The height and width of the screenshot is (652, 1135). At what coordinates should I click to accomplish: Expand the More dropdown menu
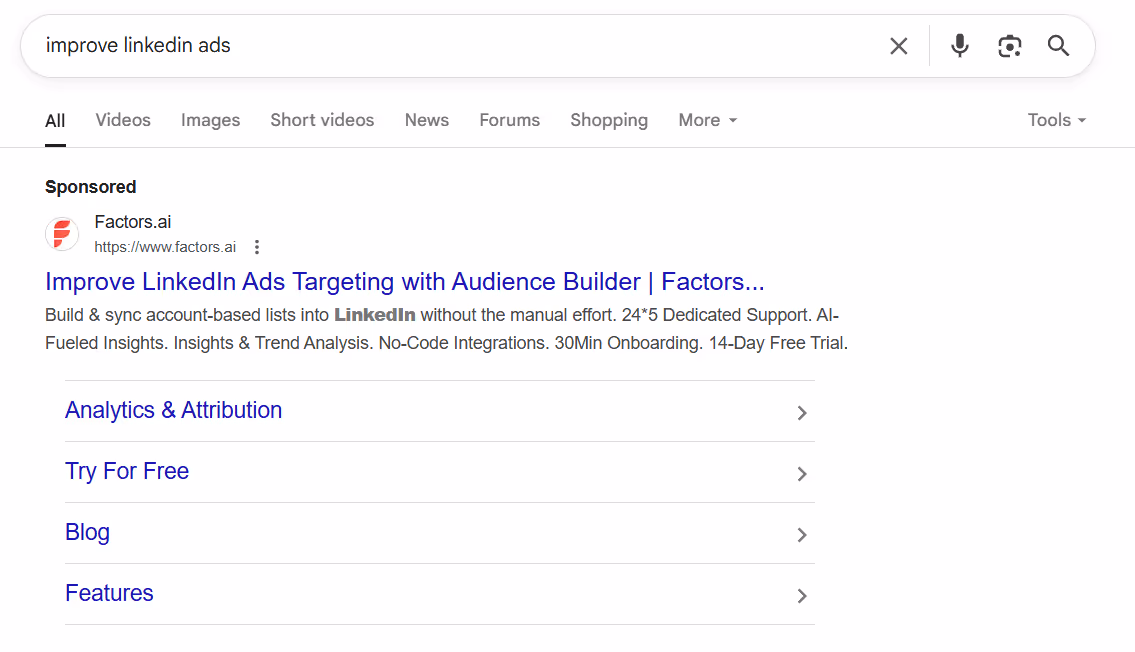coord(707,120)
